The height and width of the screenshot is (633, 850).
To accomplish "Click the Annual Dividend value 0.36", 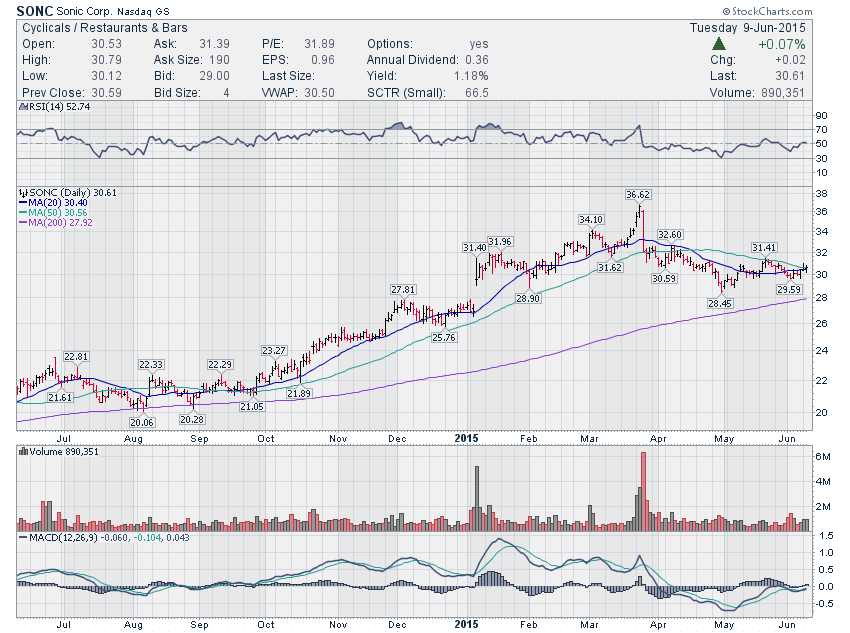I will pyautogui.click(x=476, y=60).
